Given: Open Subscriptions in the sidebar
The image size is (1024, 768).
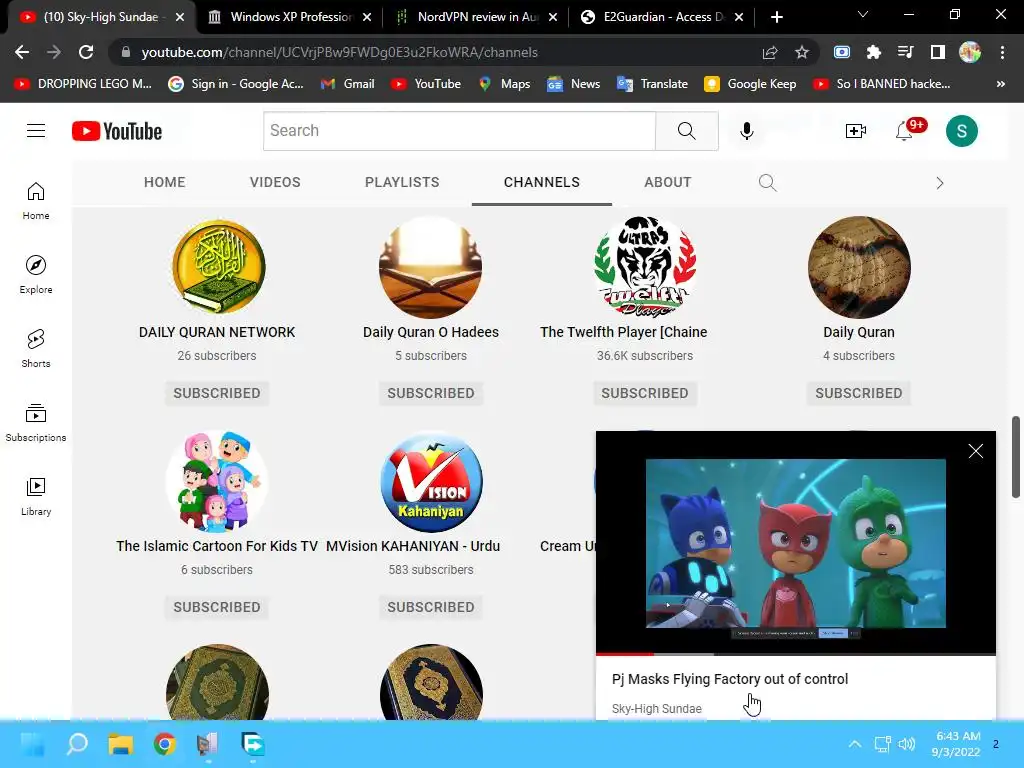Looking at the screenshot, I should pos(36,423).
